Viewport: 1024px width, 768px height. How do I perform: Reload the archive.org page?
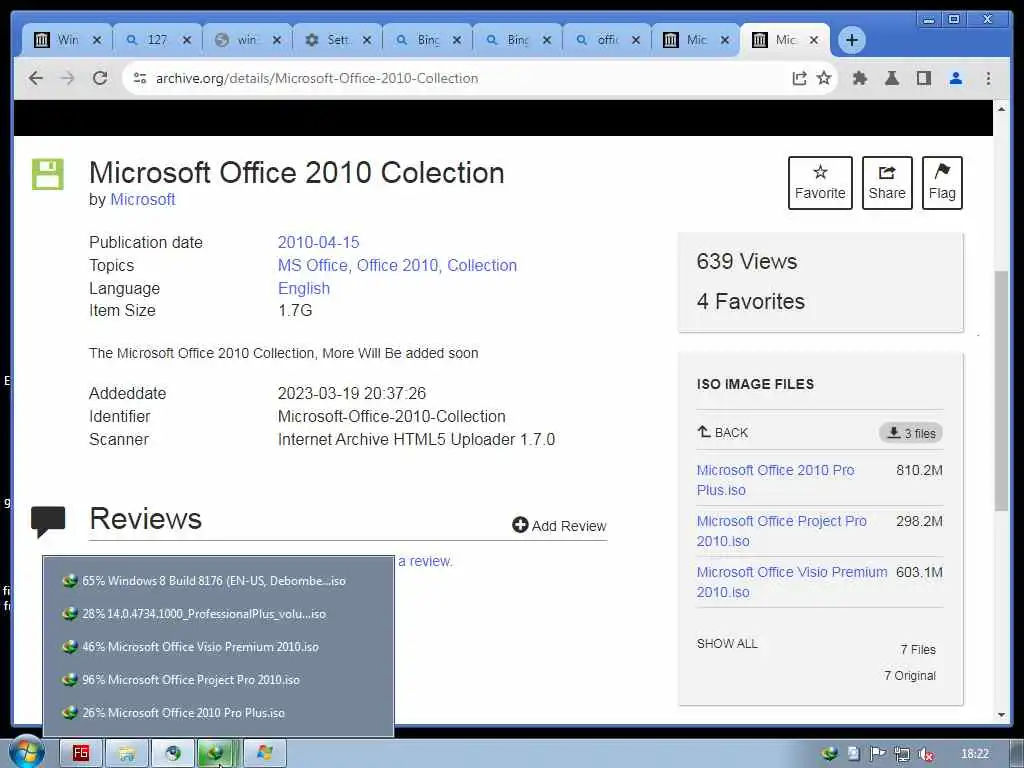coord(100,78)
